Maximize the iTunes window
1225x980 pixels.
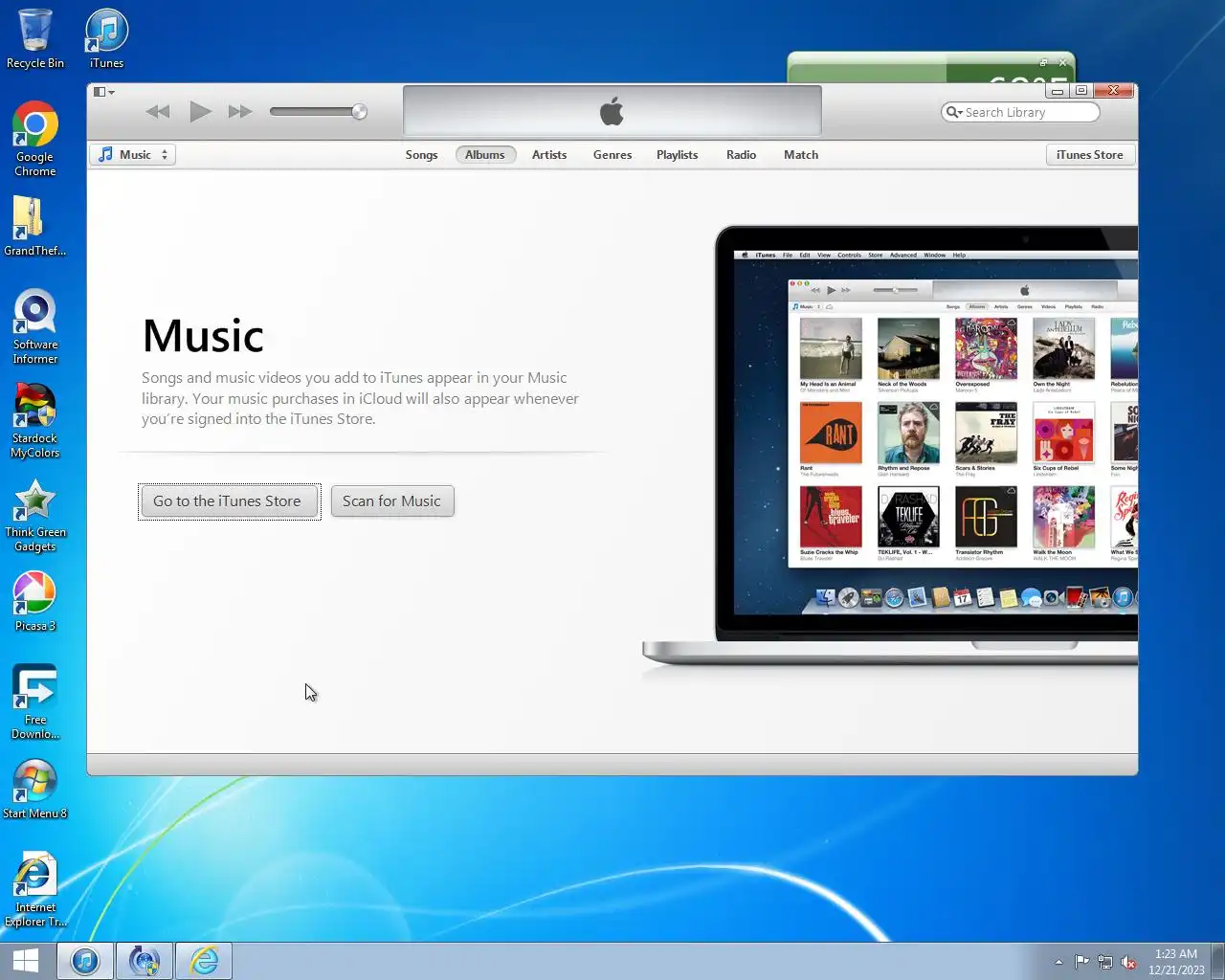coord(1081,91)
